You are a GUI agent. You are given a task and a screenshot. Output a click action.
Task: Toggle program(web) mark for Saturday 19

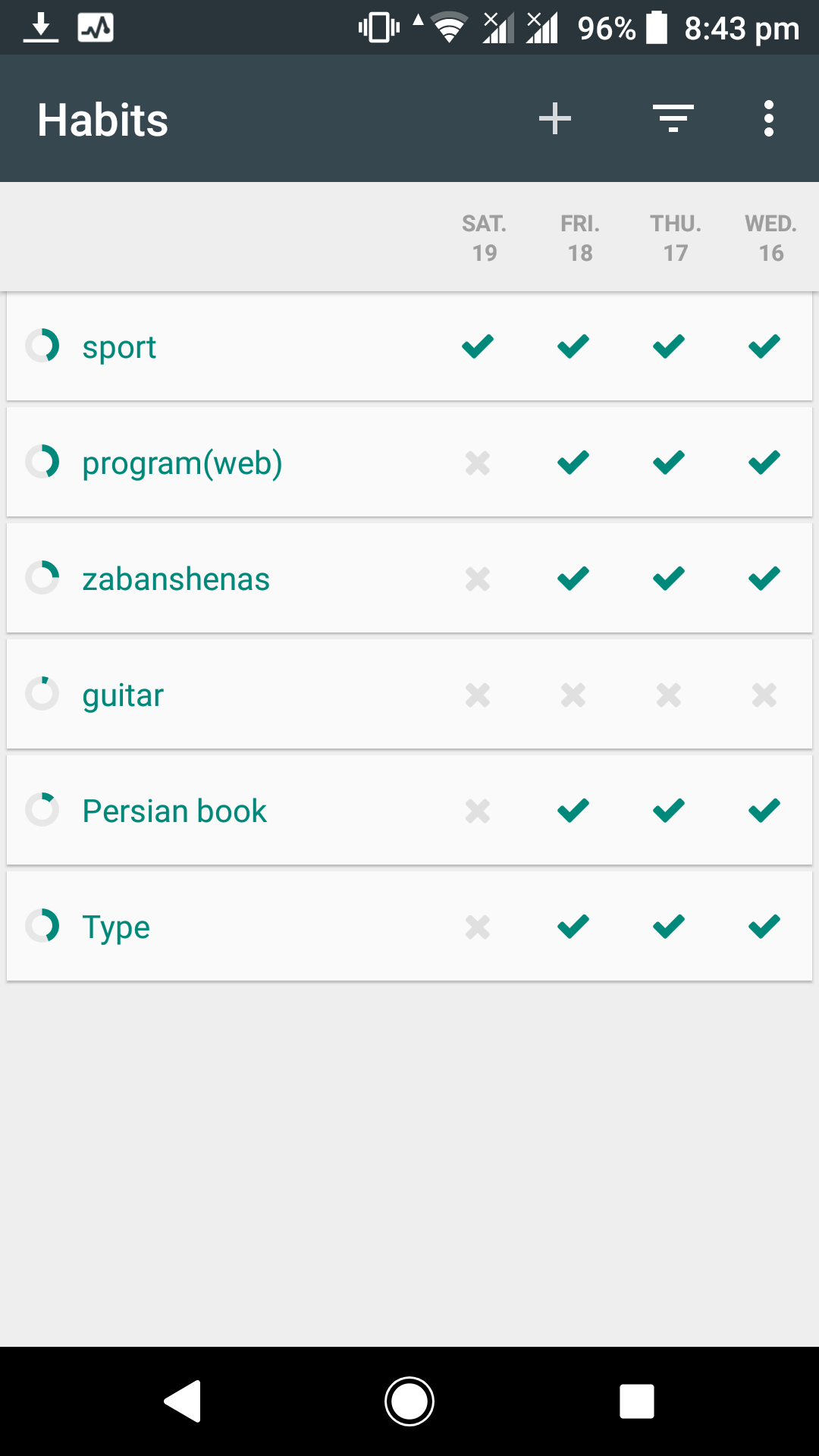click(x=478, y=463)
